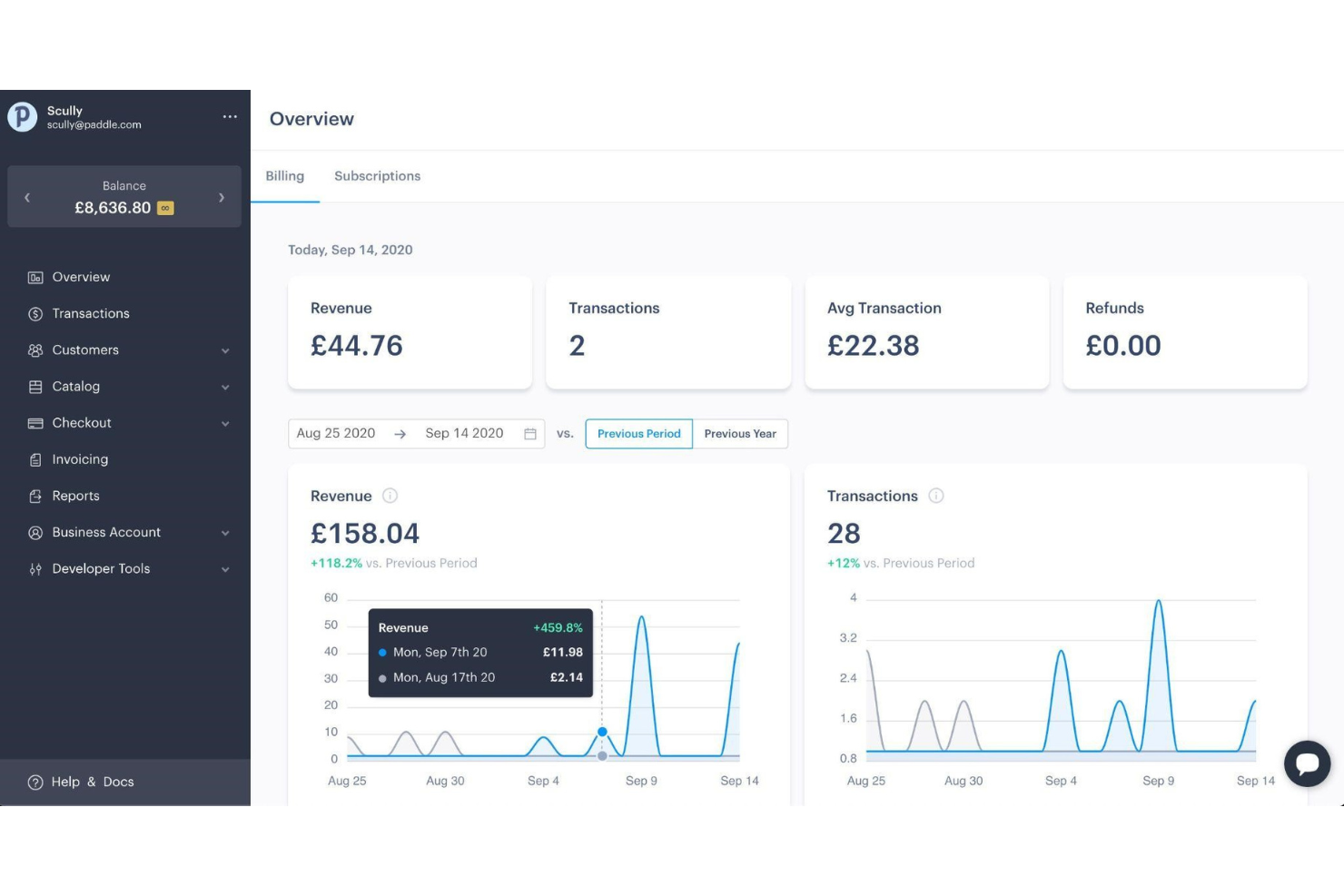Click the Refunds £0.00 card

[1185, 333]
